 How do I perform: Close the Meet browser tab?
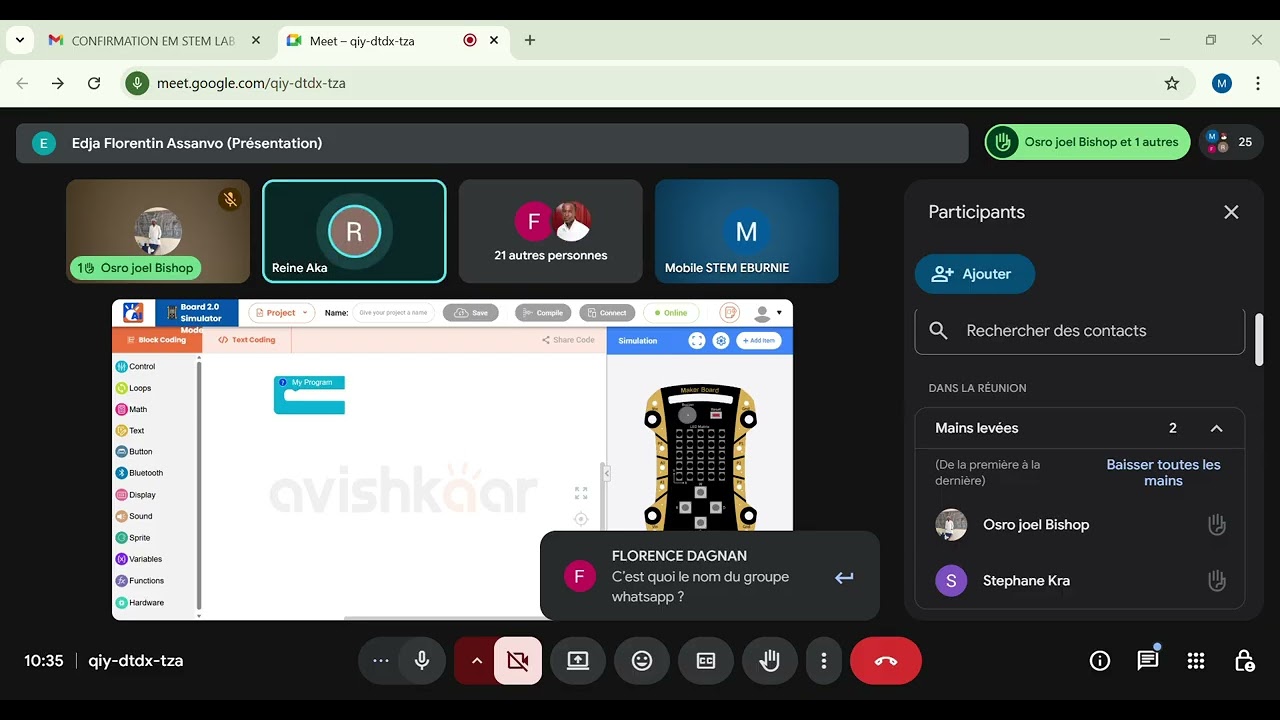[496, 41]
